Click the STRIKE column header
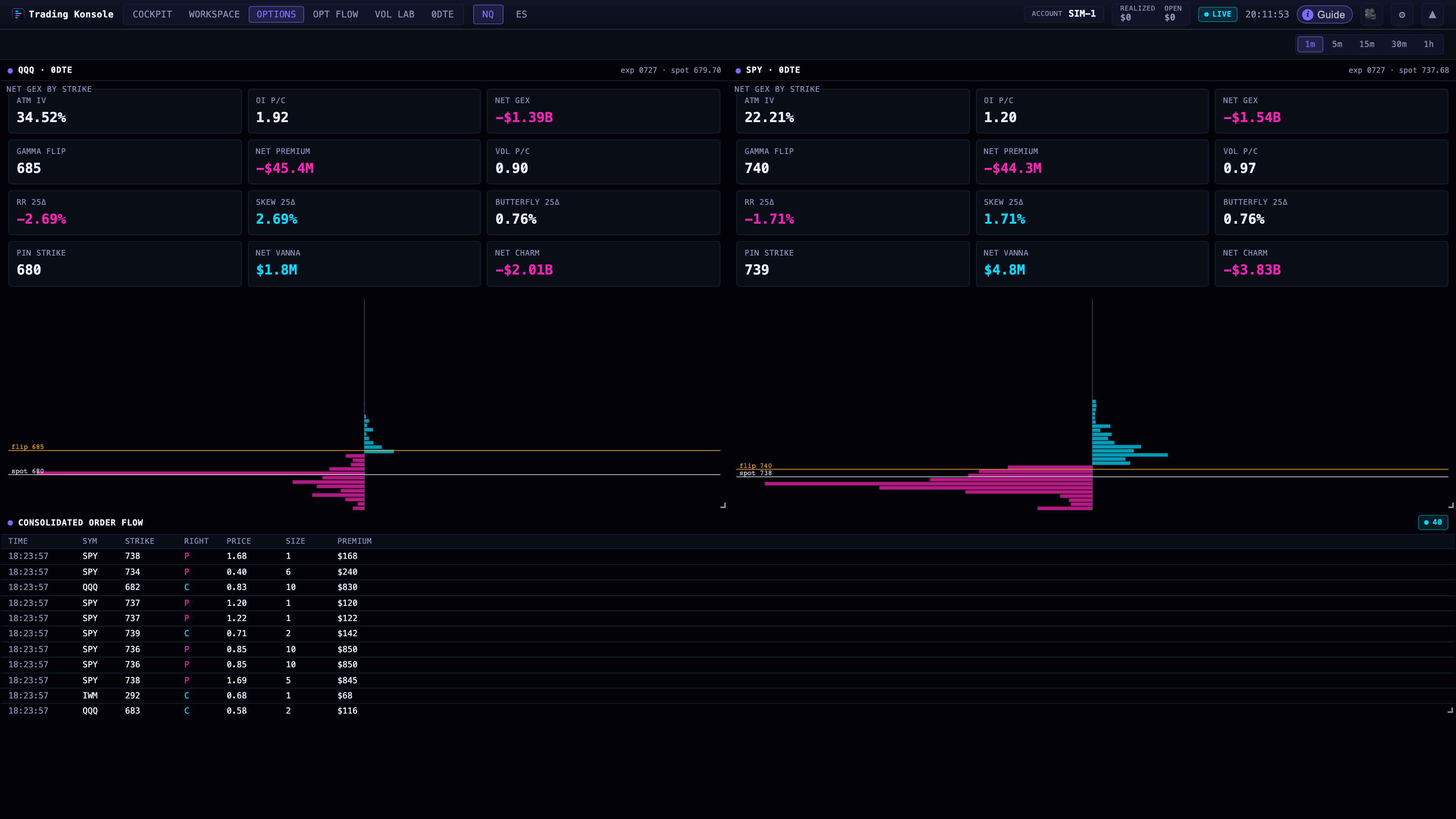This screenshot has height=819, width=1456. pyautogui.click(x=140, y=541)
